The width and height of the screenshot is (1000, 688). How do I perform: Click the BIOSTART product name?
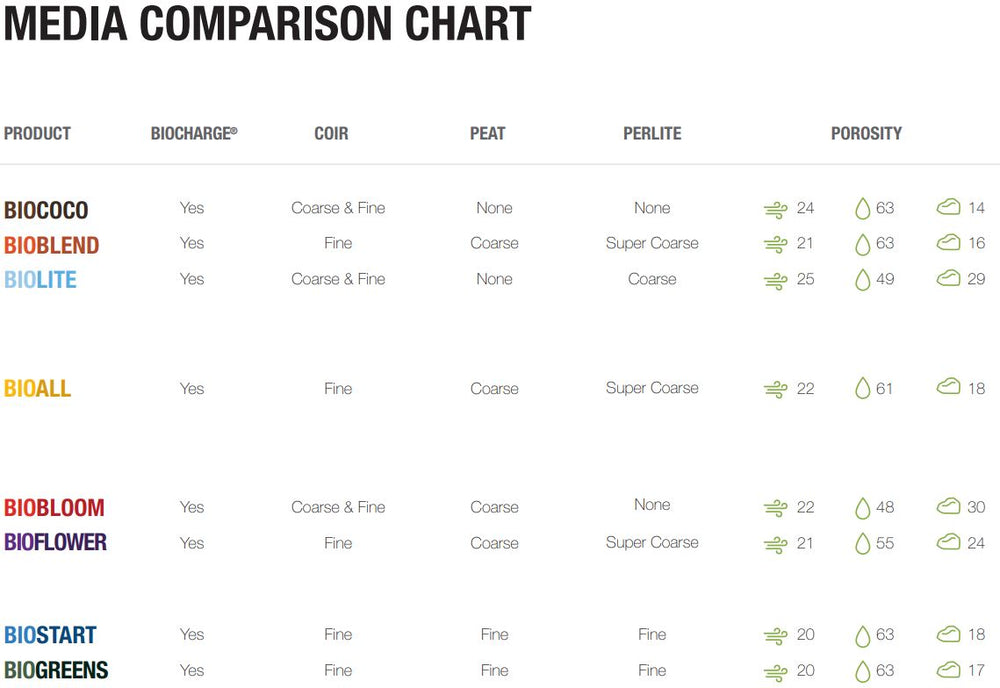click(x=50, y=635)
